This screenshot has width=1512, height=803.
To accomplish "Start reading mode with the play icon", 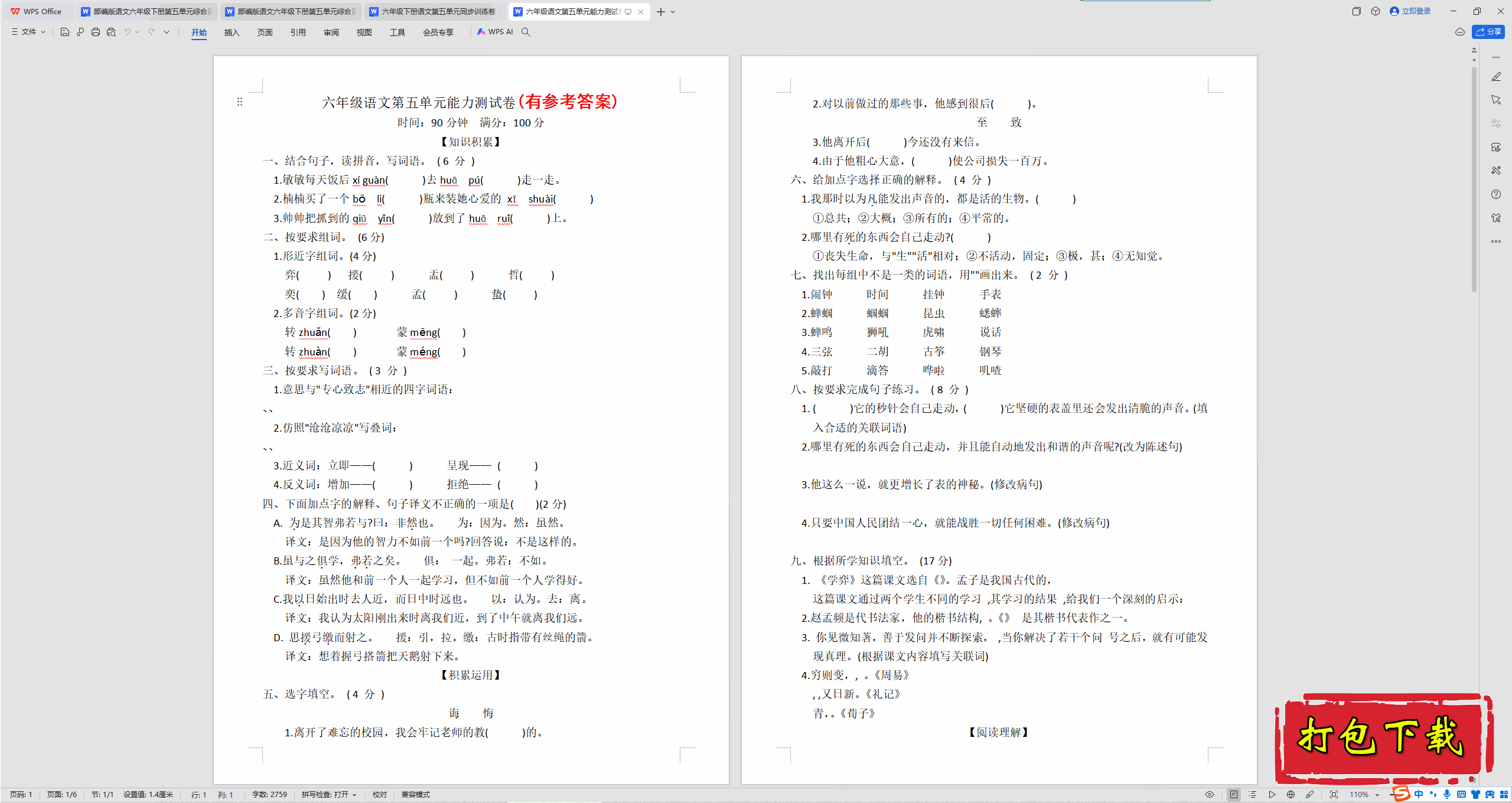I will 1272,795.
